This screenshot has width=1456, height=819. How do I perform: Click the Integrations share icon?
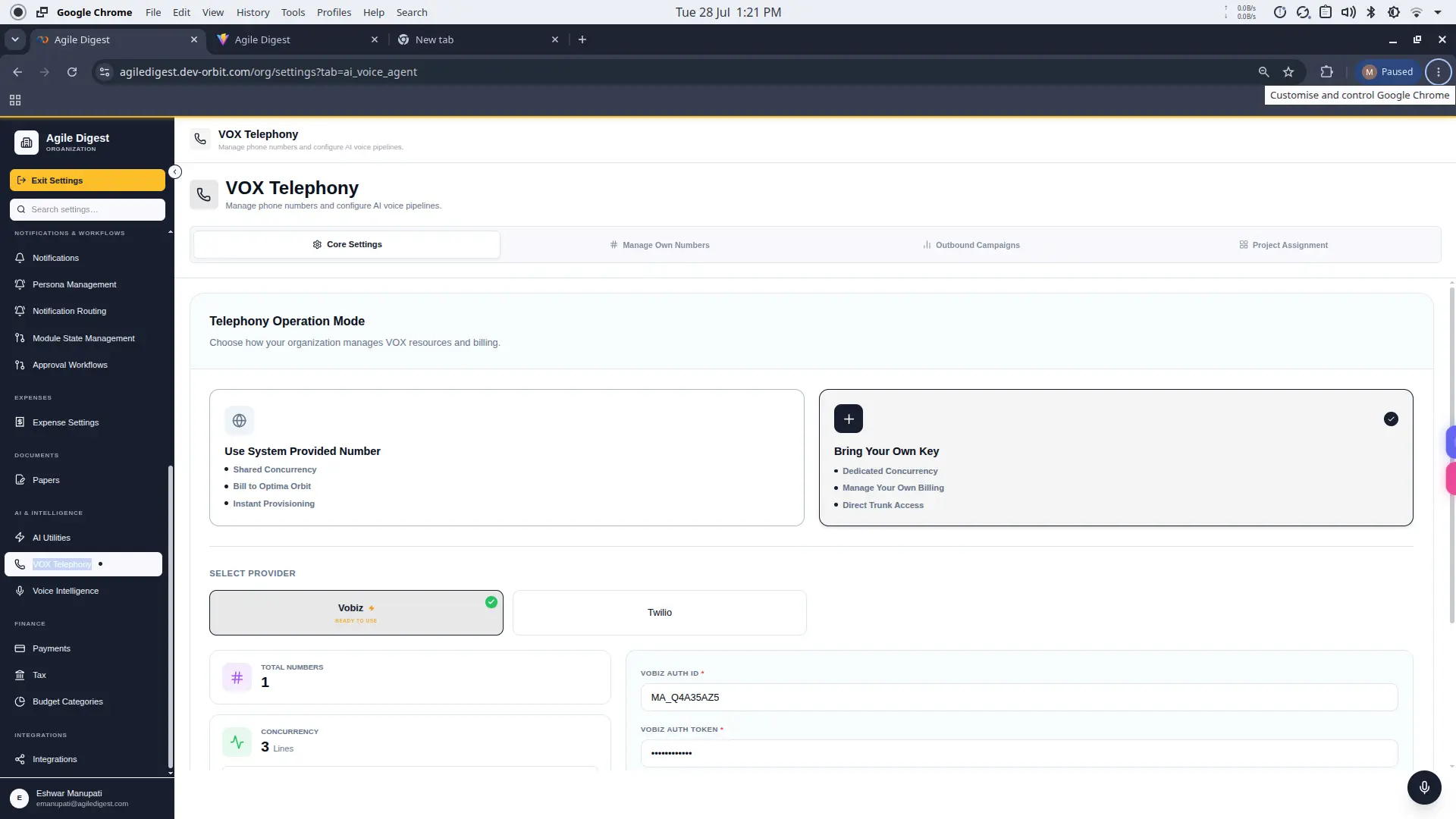pos(20,759)
